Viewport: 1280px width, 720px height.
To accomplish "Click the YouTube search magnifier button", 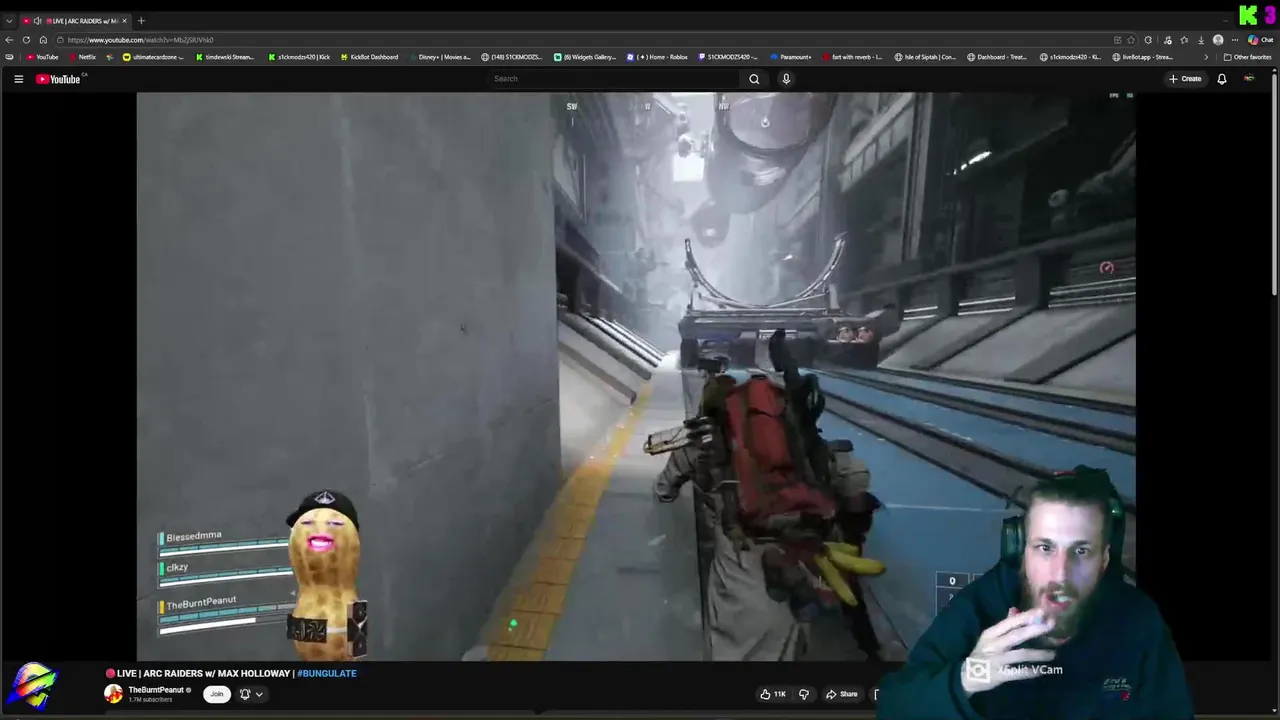I will click(x=754, y=79).
